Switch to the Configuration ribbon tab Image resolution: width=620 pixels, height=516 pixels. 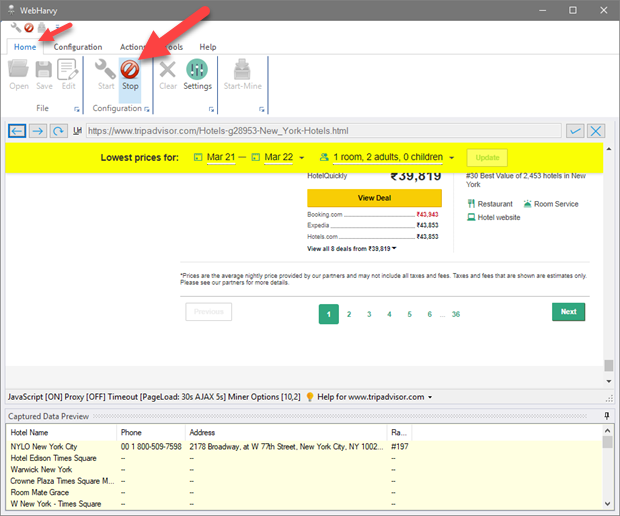pos(78,47)
